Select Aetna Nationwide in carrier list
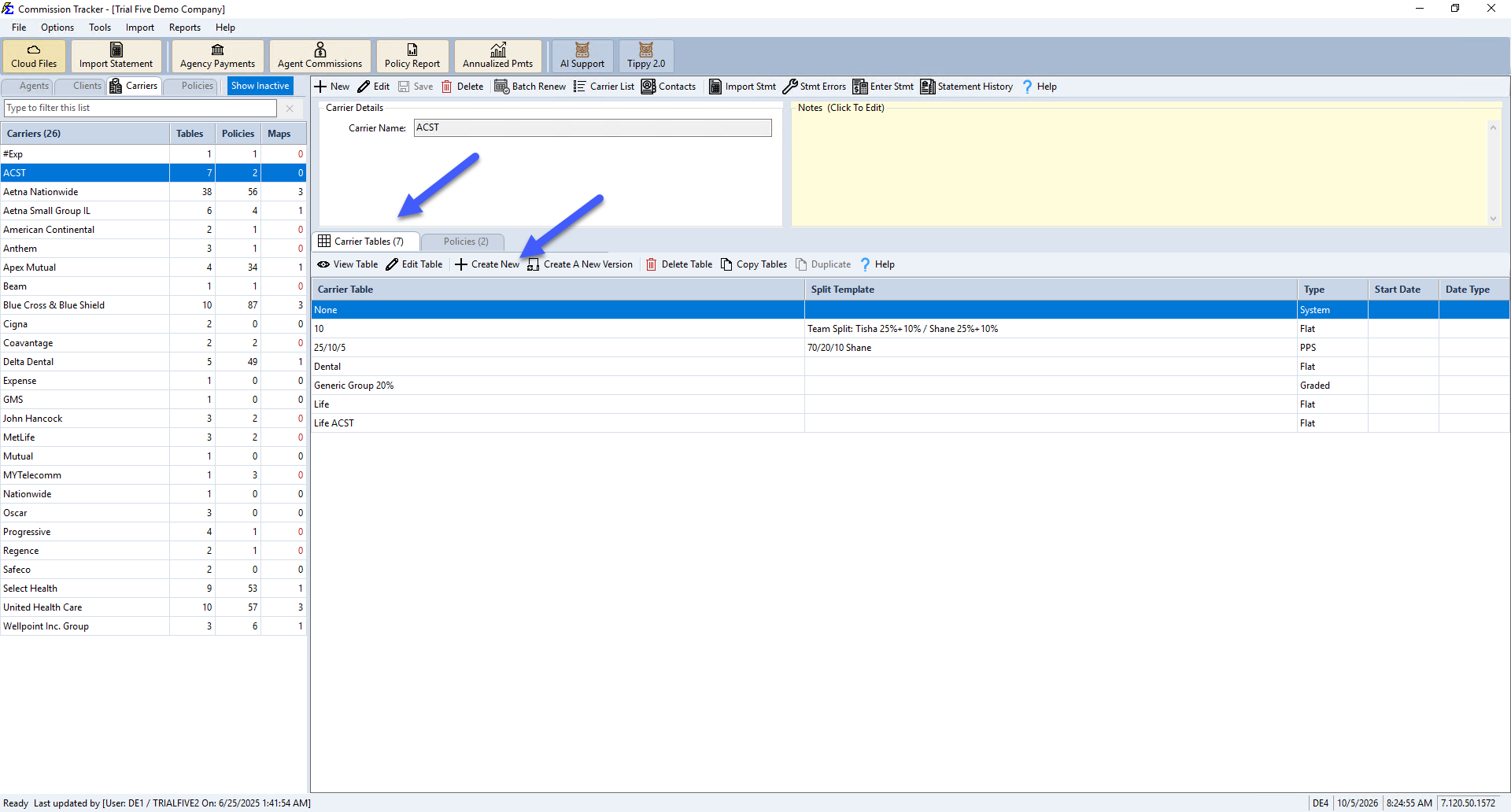 tap(153, 192)
